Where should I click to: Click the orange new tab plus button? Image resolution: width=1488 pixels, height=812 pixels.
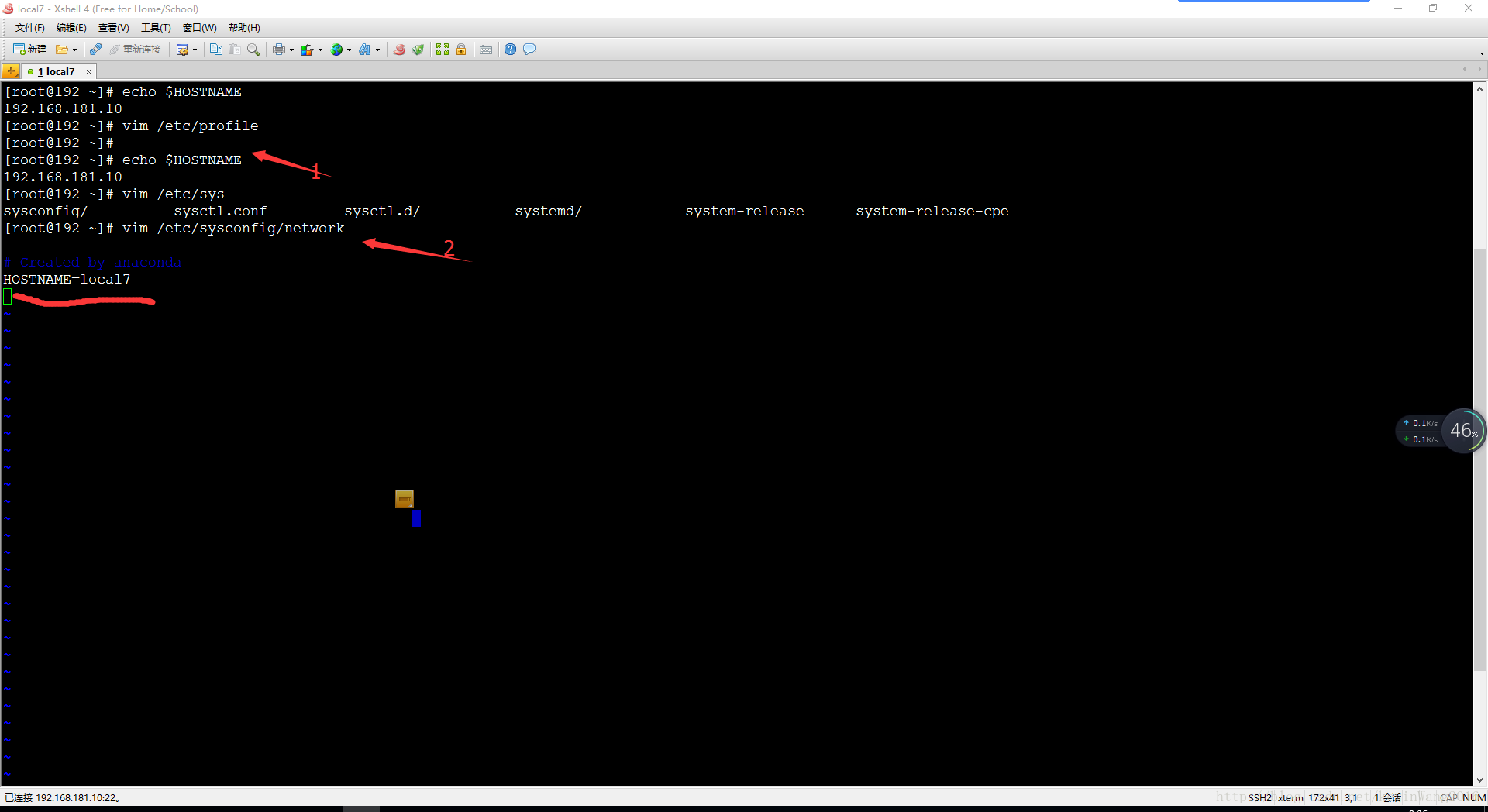tap(11, 71)
